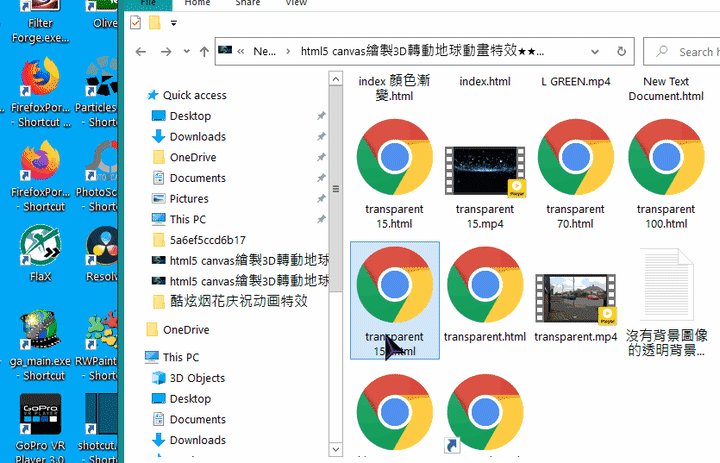Click the navigation pane scrollbar thumb
The height and width of the screenshot is (463, 720).
[x=336, y=188]
